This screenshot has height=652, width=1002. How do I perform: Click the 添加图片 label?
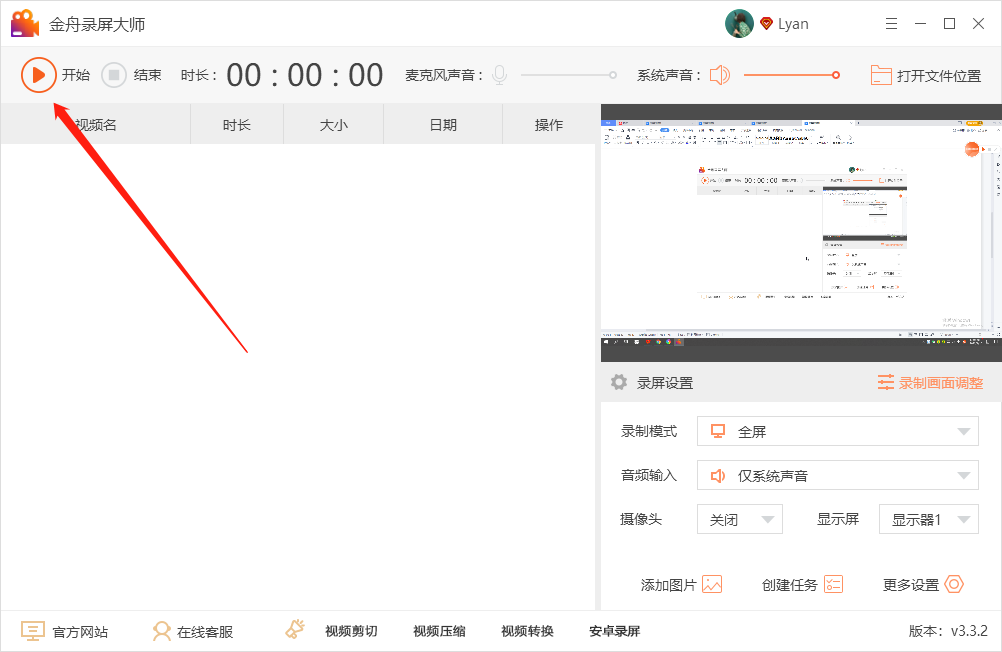(668, 585)
